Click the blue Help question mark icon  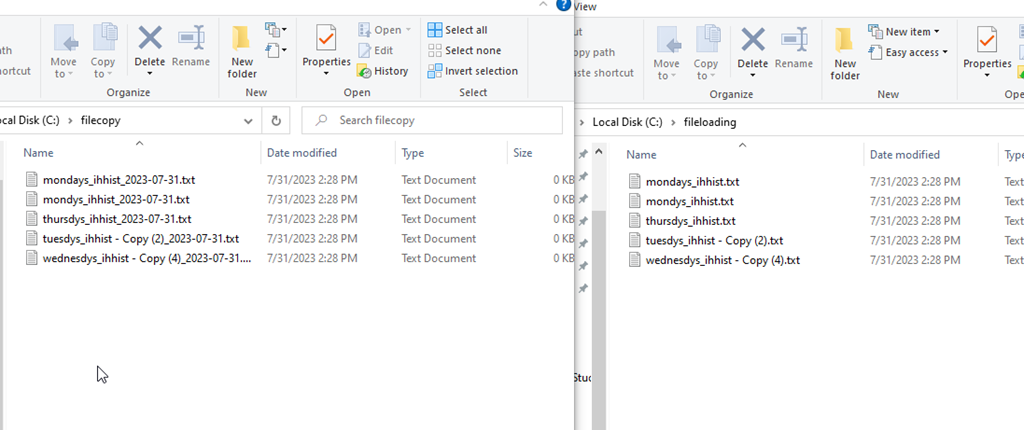564,5
